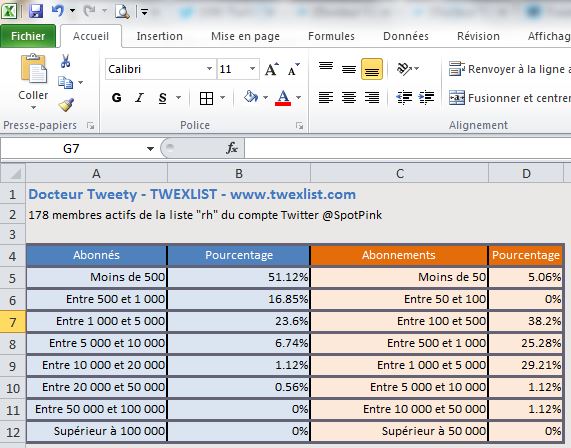The height and width of the screenshot is (448, 571).
Task: Toggle middle vertical alignment
Action: 349,68
